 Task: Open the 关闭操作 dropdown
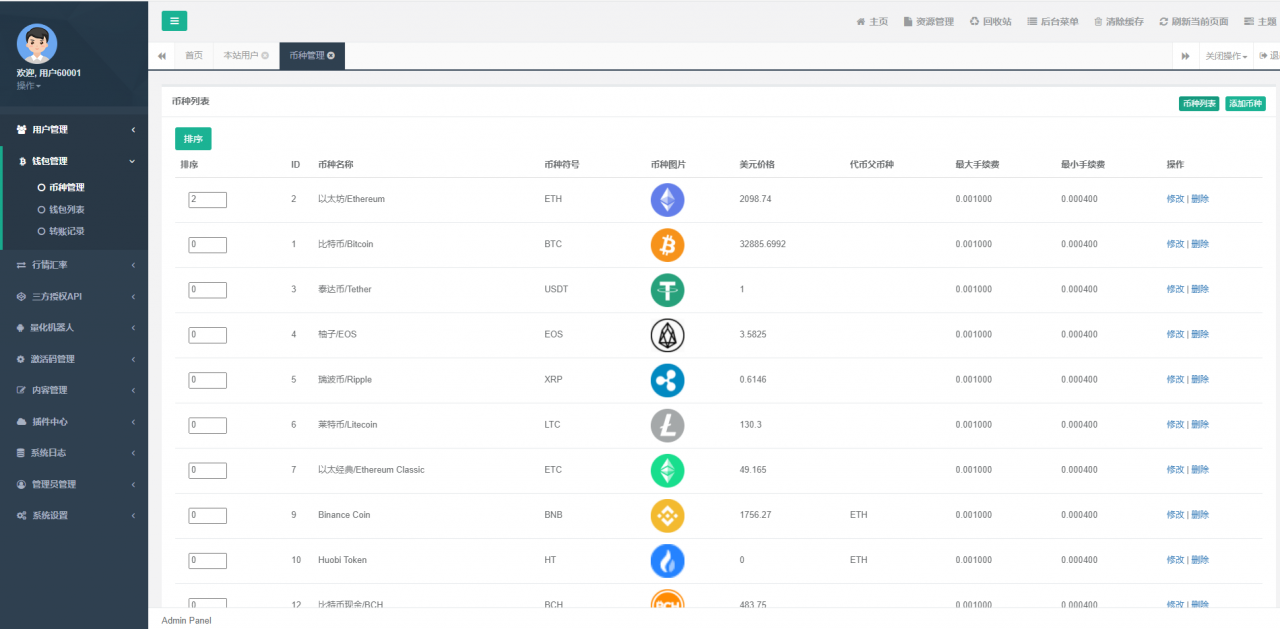[1226, 56]
